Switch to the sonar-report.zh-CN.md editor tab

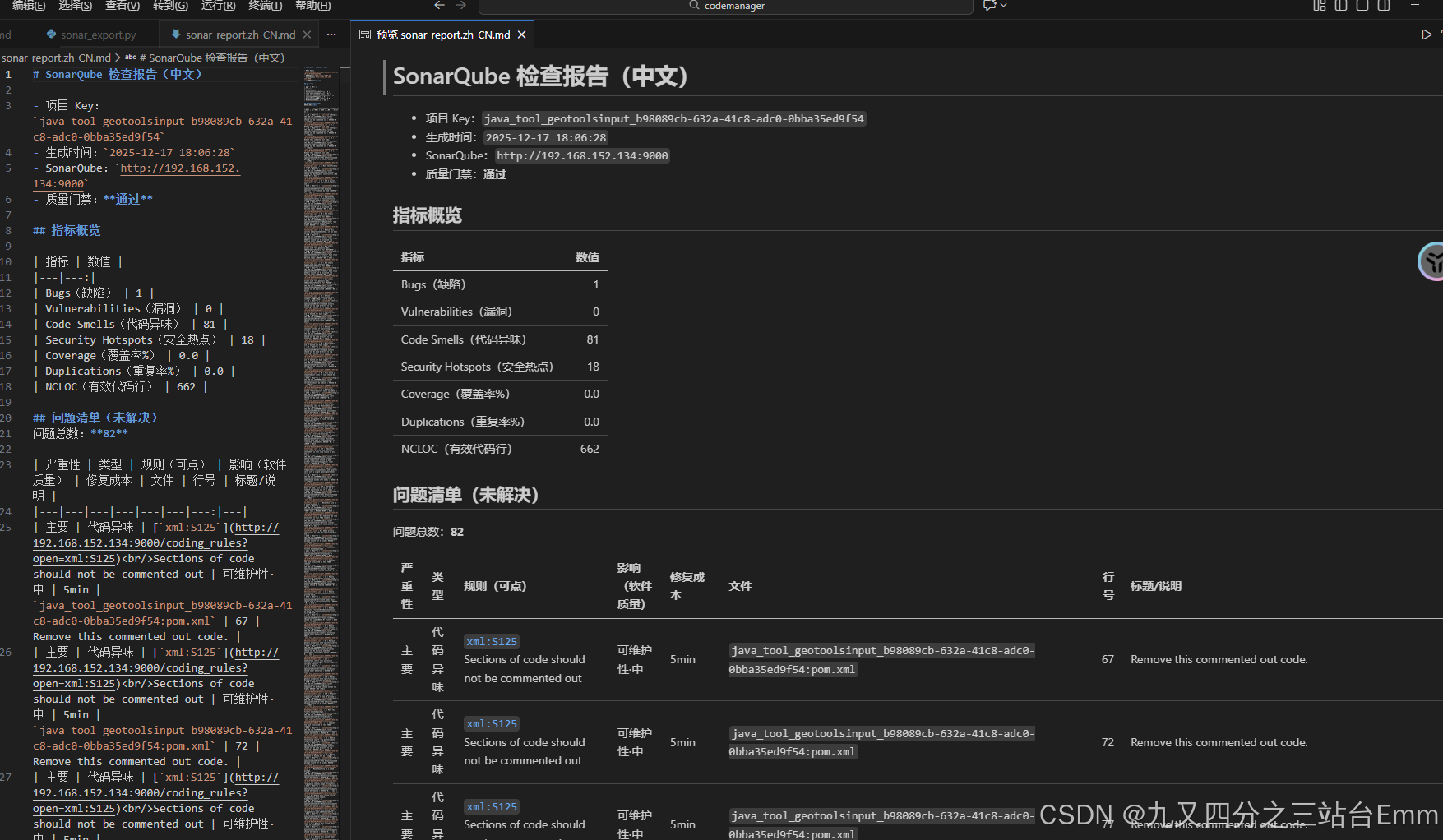tap(240, 35)
